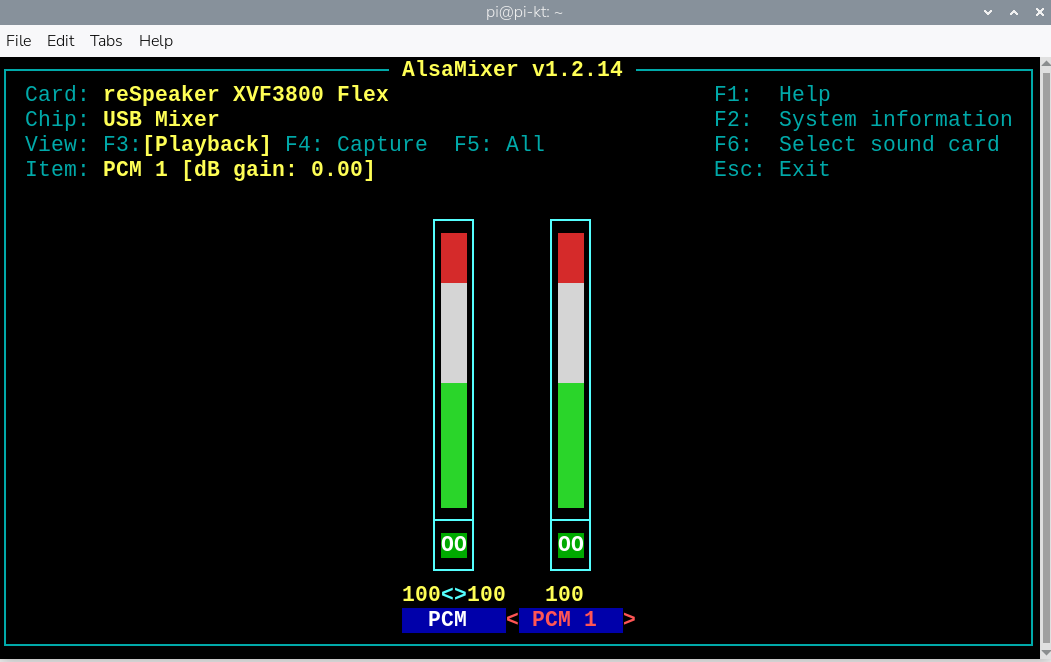The width and height of the screenshot is (1051, 662).
Task: Open the File menu
Action: 19,41
